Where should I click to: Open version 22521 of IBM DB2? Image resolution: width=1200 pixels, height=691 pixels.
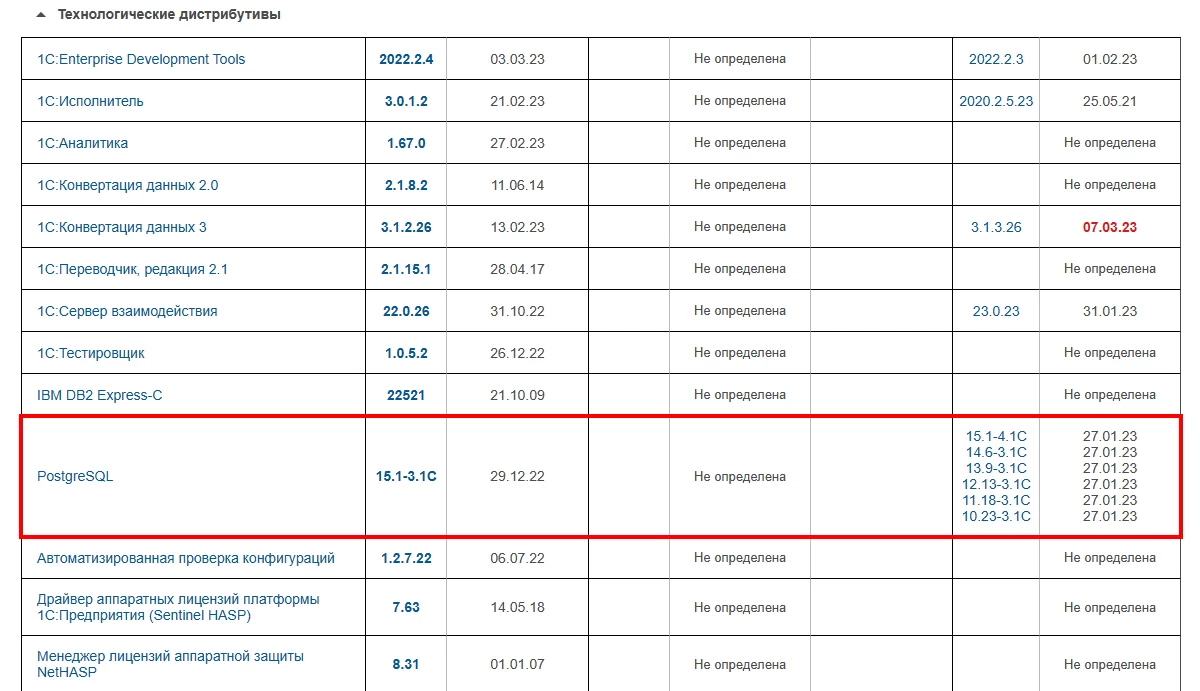coord(406,395)
